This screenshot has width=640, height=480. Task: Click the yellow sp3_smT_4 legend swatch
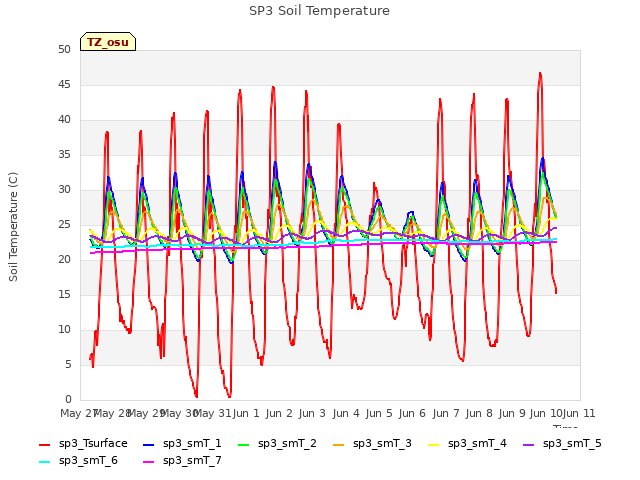pyautogui.click(x=433, y=444)
